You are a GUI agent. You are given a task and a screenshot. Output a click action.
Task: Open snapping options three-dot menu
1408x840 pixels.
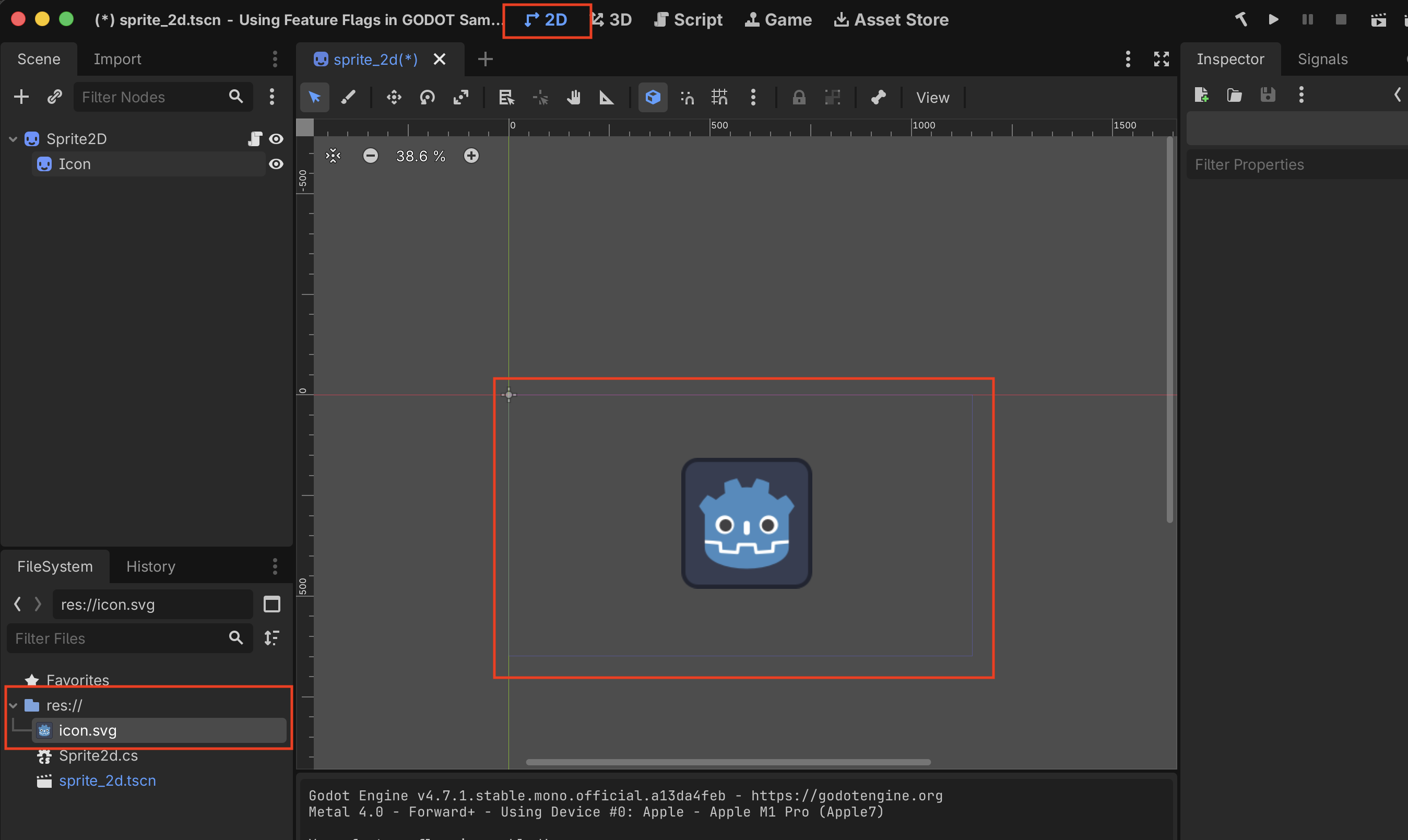tap(753, 97)
